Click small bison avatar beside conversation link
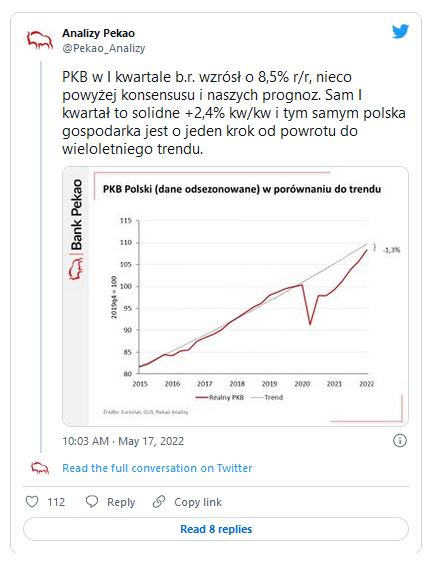Image resolution: width=441 pixels, height=568 pixels. point(40,468)
